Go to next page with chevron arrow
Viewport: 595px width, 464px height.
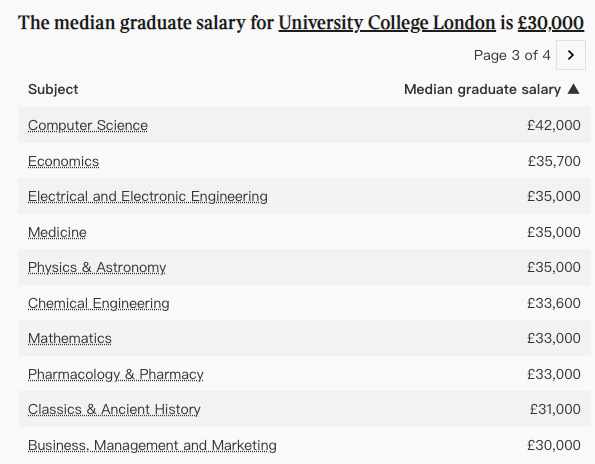[571, 55]
